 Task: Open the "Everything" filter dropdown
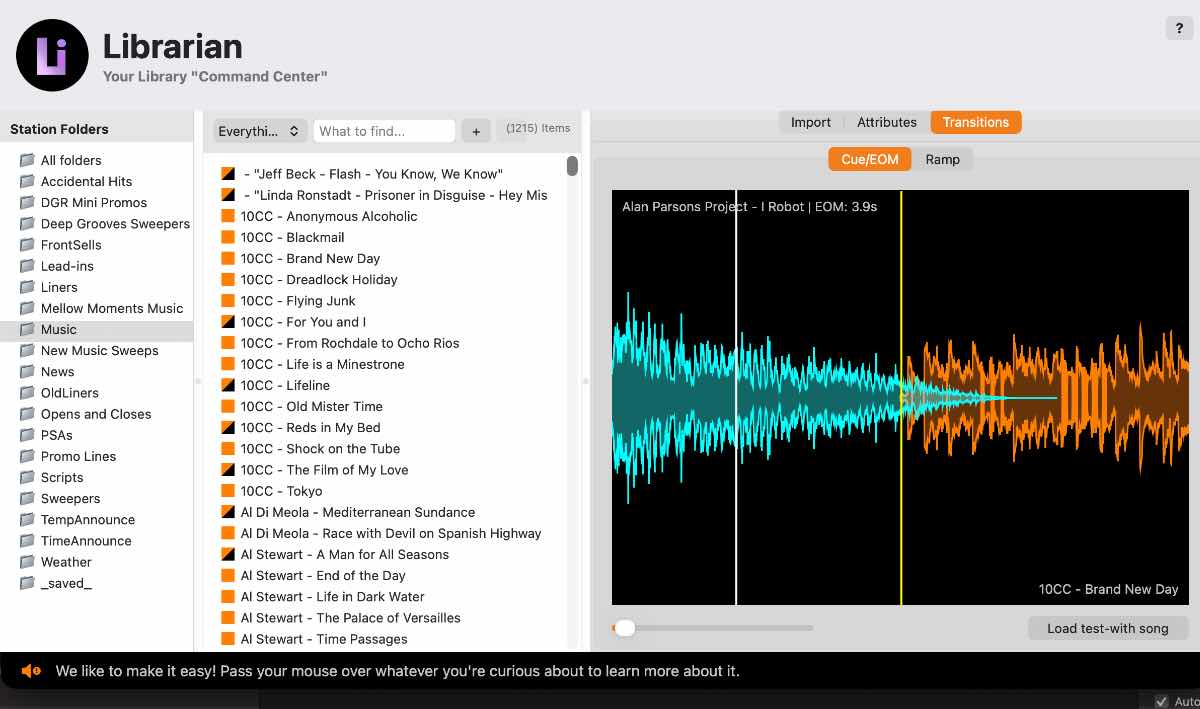[x=259, y=130]
